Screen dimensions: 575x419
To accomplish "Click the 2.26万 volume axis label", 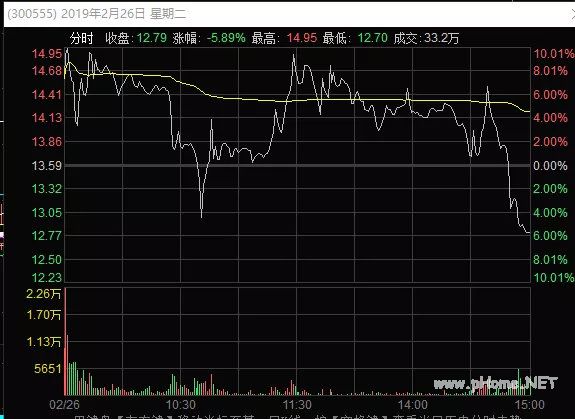I will 44,294.
